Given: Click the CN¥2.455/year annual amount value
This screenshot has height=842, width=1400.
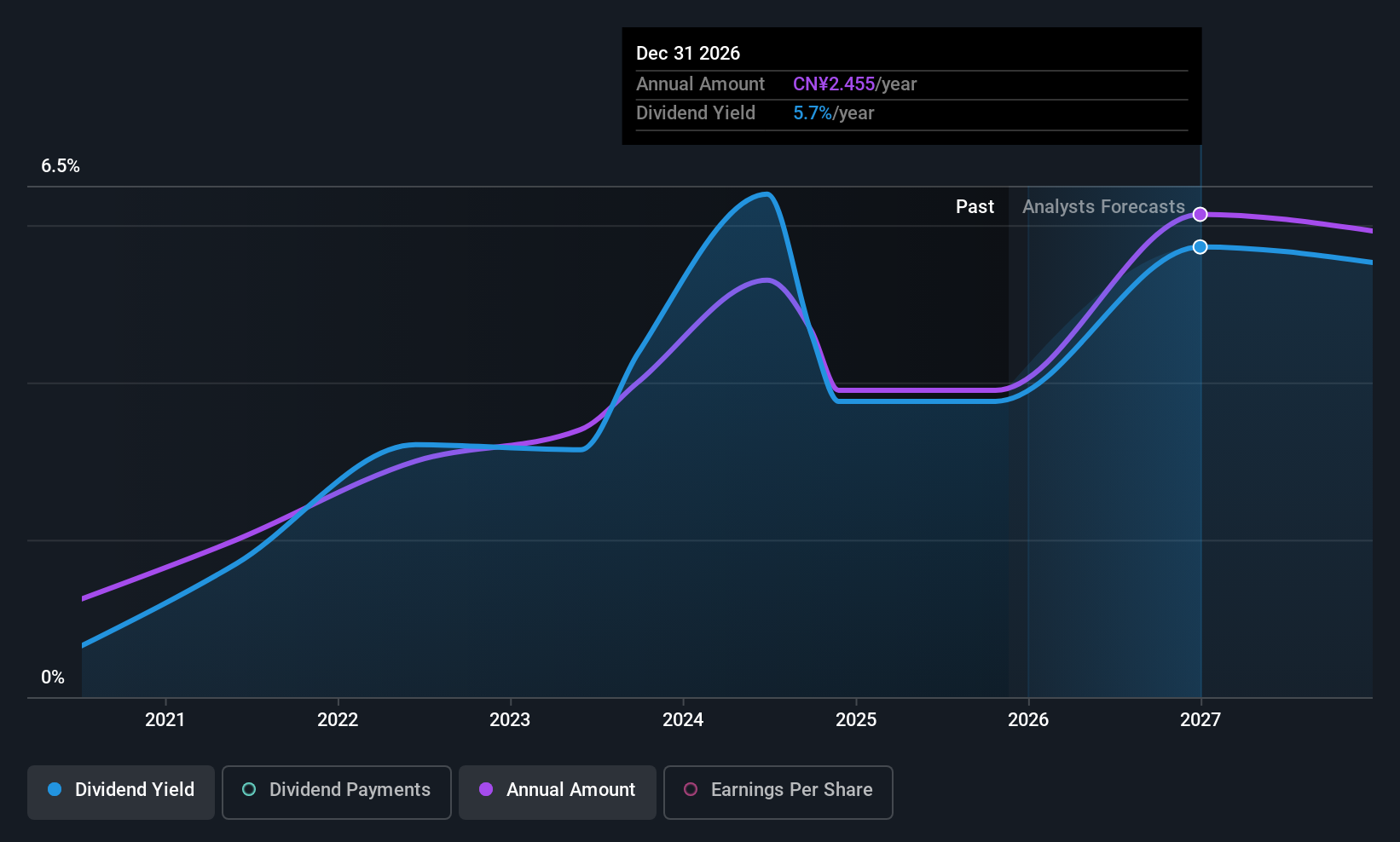Looking at the screenshot, I should 854,84.
